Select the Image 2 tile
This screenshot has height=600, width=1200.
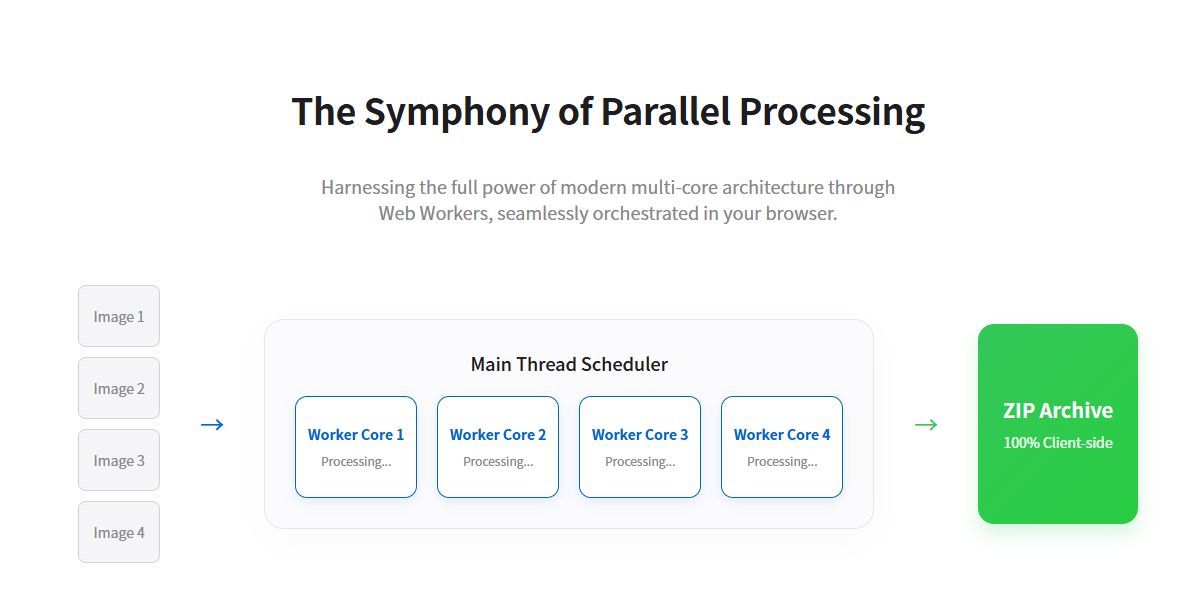point(119,388)
